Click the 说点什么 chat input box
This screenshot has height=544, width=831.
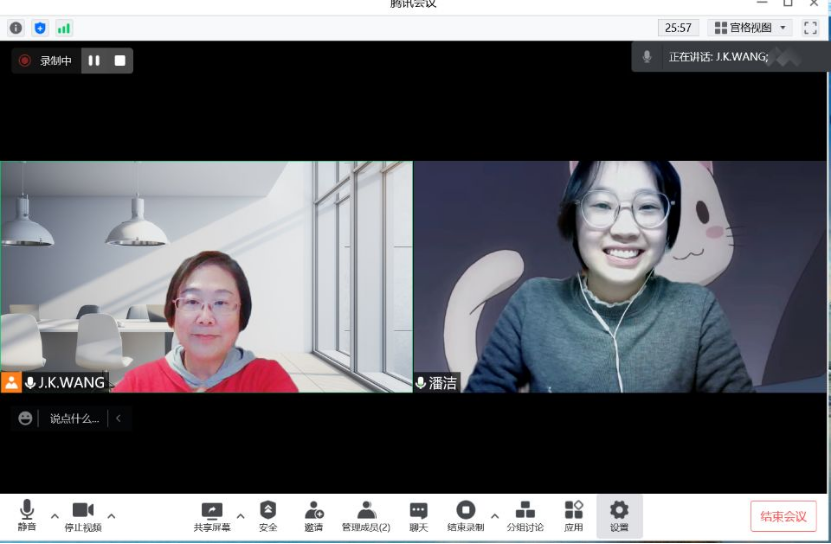74,419
